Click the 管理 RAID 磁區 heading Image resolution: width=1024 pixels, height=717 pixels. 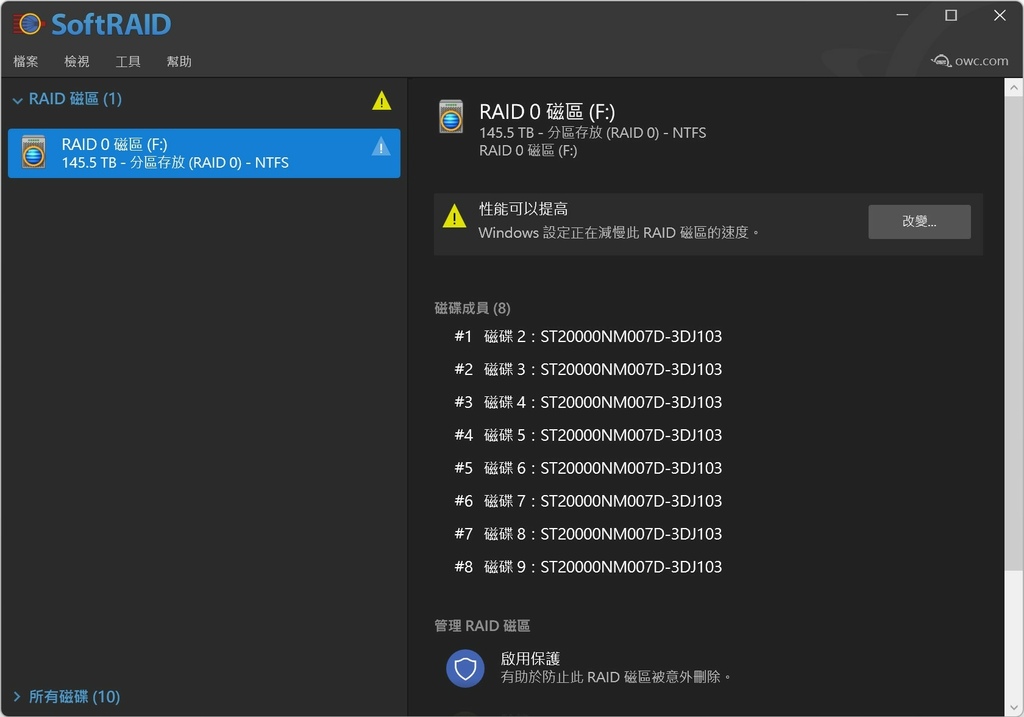[482, 626]
